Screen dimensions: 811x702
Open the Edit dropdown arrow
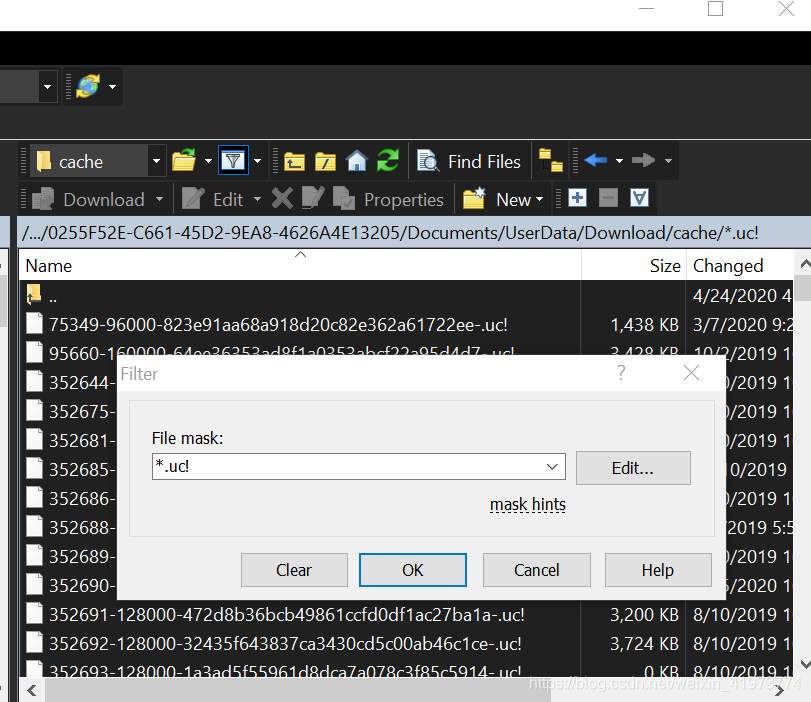point(258,199)
